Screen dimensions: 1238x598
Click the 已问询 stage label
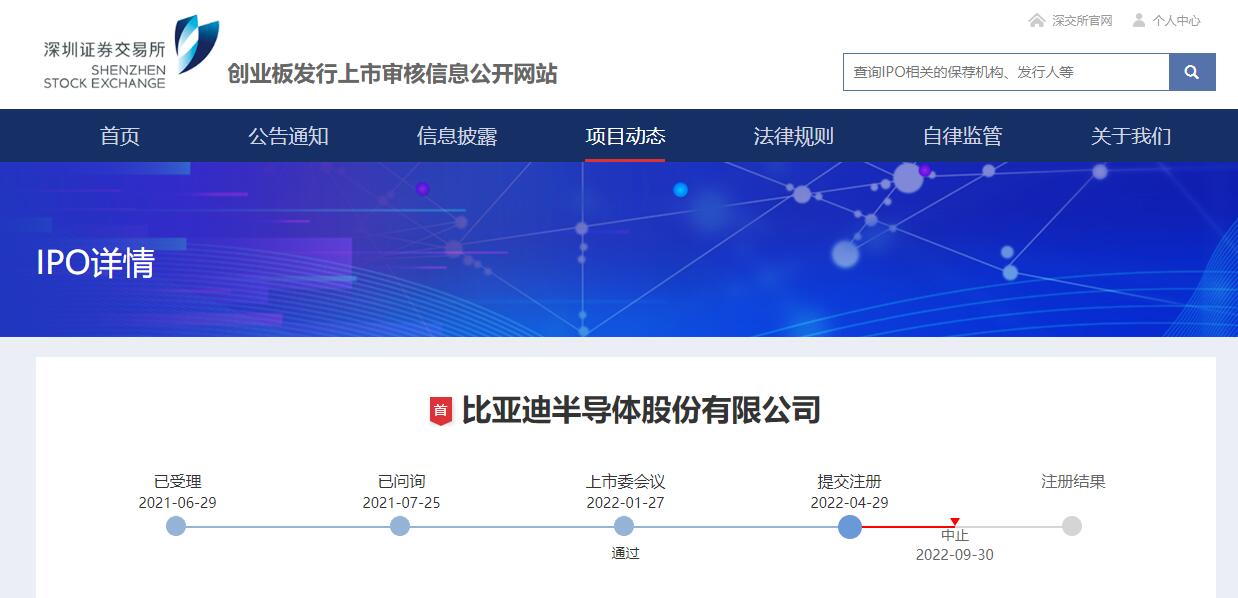click(401, 482)
